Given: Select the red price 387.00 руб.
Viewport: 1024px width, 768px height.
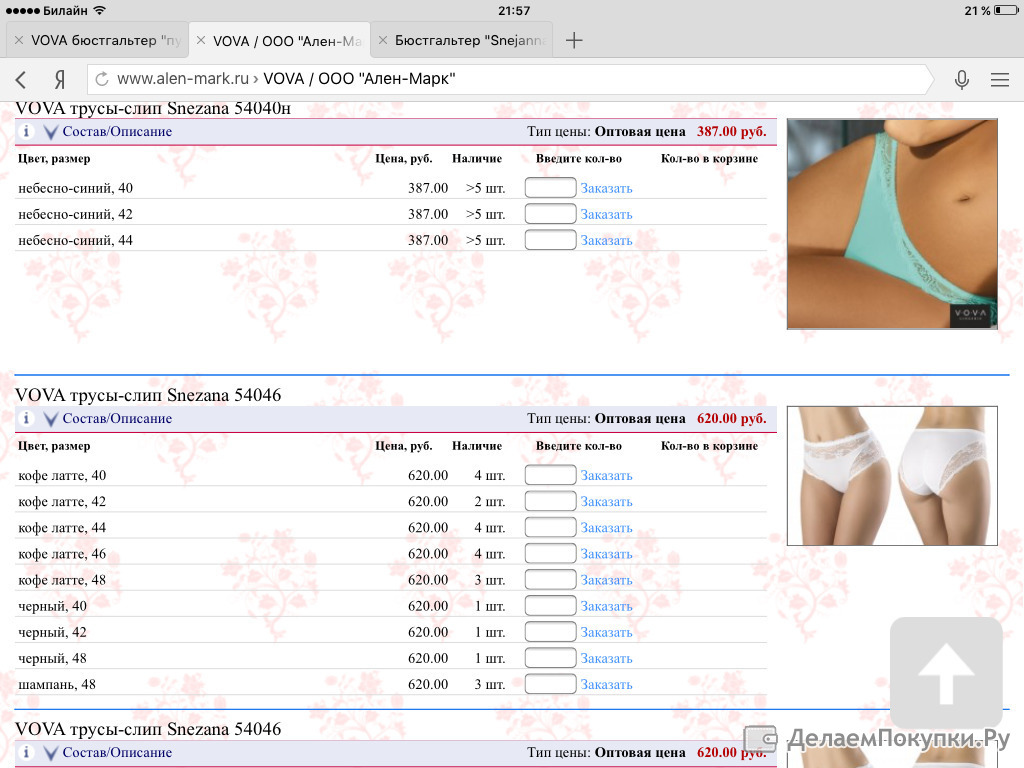Looking at the screenshot, I should 731,131.
